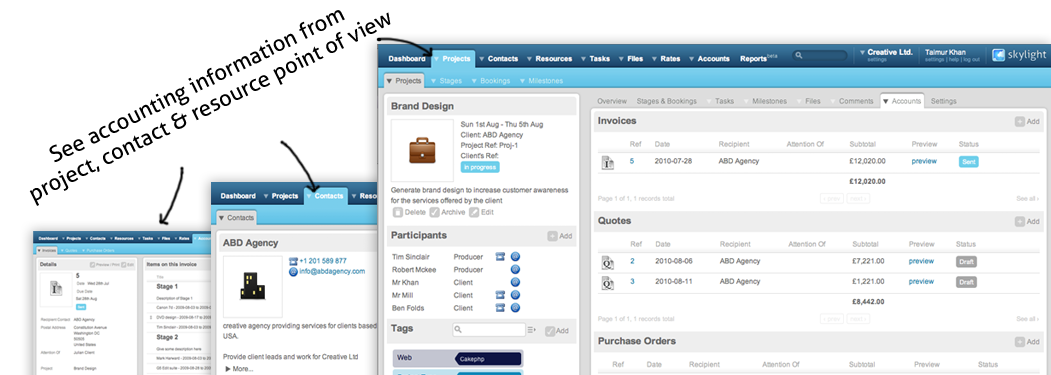Viewport: 1051px width, 375px height.
Task: Click the Brand Design briefcase thumbnail
Action: click(422, 150)
